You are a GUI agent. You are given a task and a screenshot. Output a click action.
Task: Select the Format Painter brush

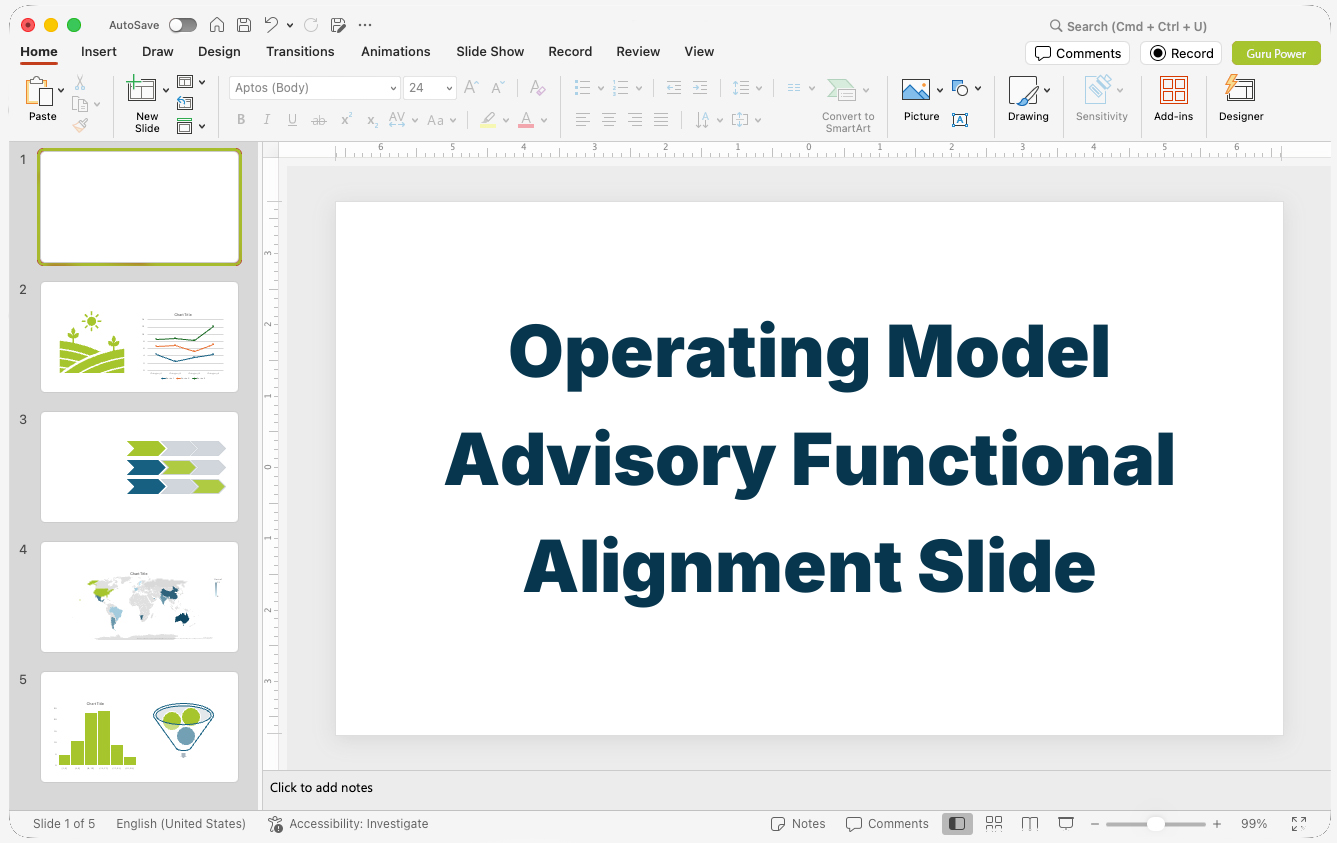pyautogui.click(x=80, y=125)
